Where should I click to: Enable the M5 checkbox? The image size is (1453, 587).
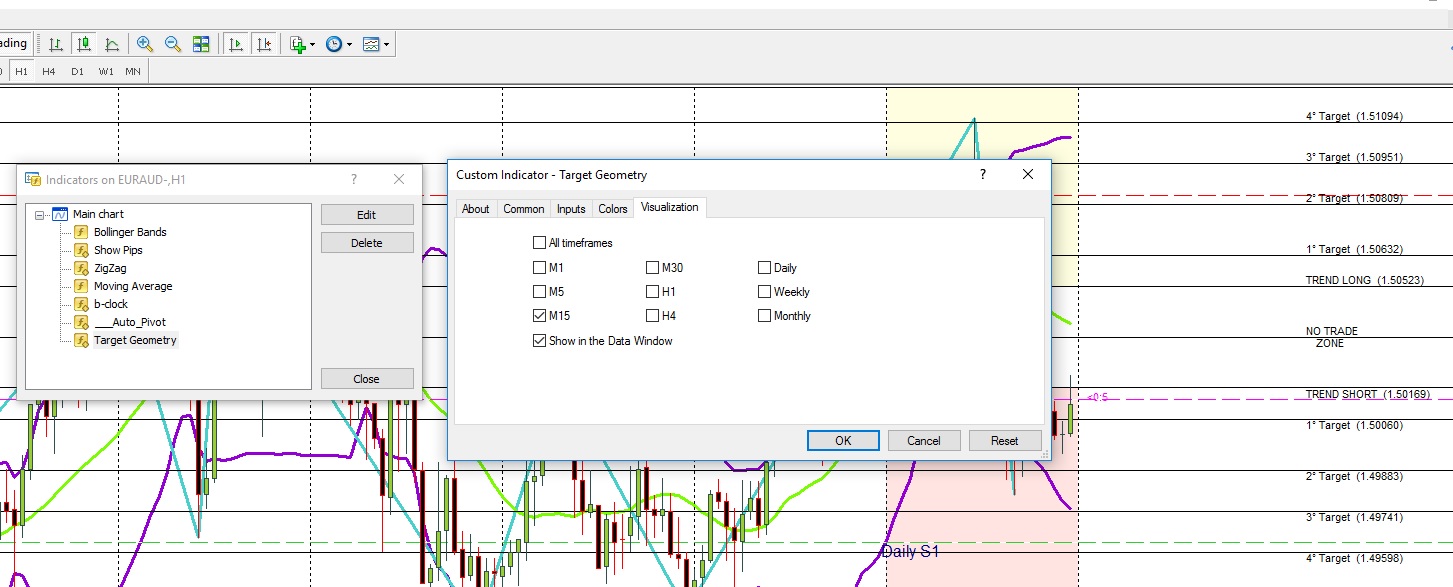540,292
